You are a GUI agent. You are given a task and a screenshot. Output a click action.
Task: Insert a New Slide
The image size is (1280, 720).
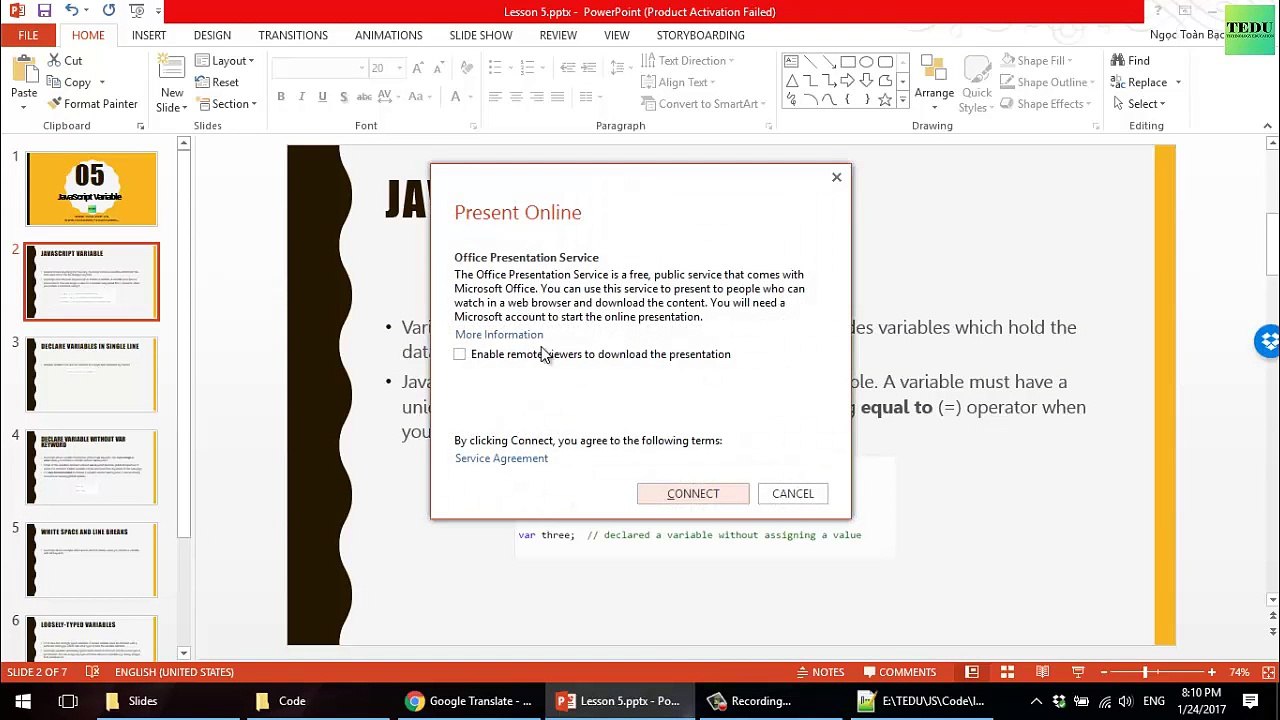point(172,84)
